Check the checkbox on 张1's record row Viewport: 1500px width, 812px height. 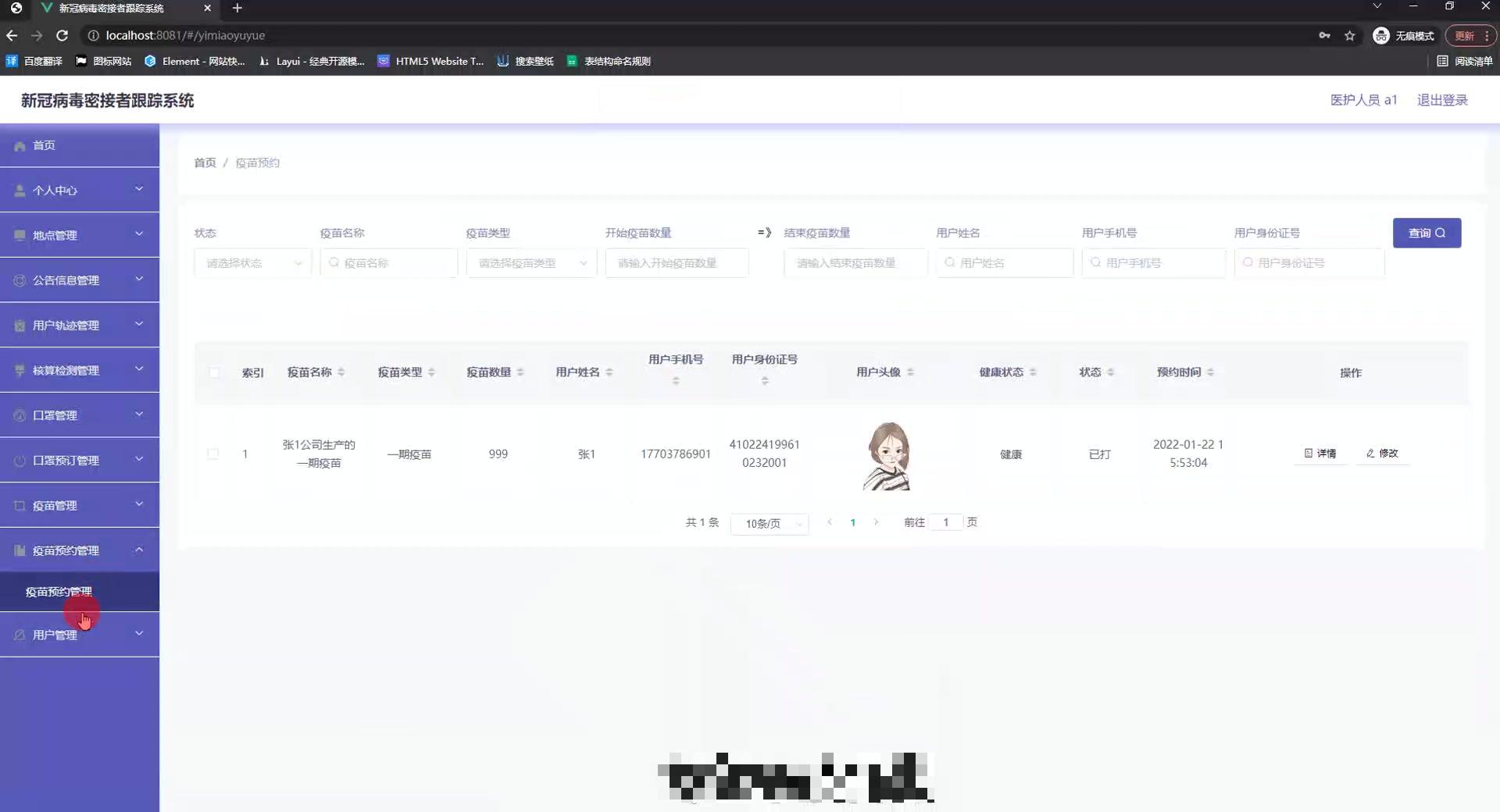(212, 454)
